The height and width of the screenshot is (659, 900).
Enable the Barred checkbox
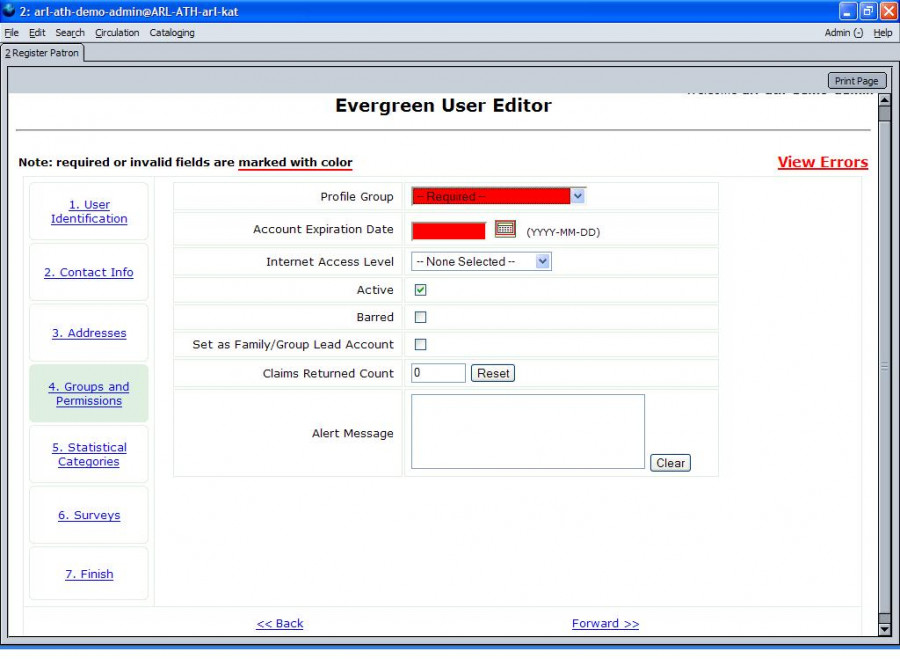pyautogui.click(x=421, y=317)
